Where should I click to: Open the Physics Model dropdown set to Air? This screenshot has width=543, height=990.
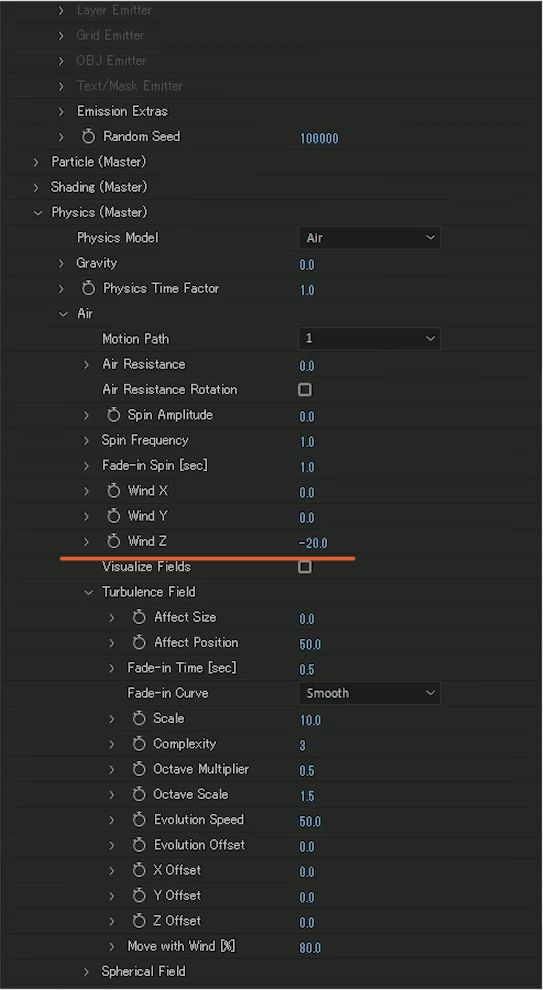(x=369, y=238)
